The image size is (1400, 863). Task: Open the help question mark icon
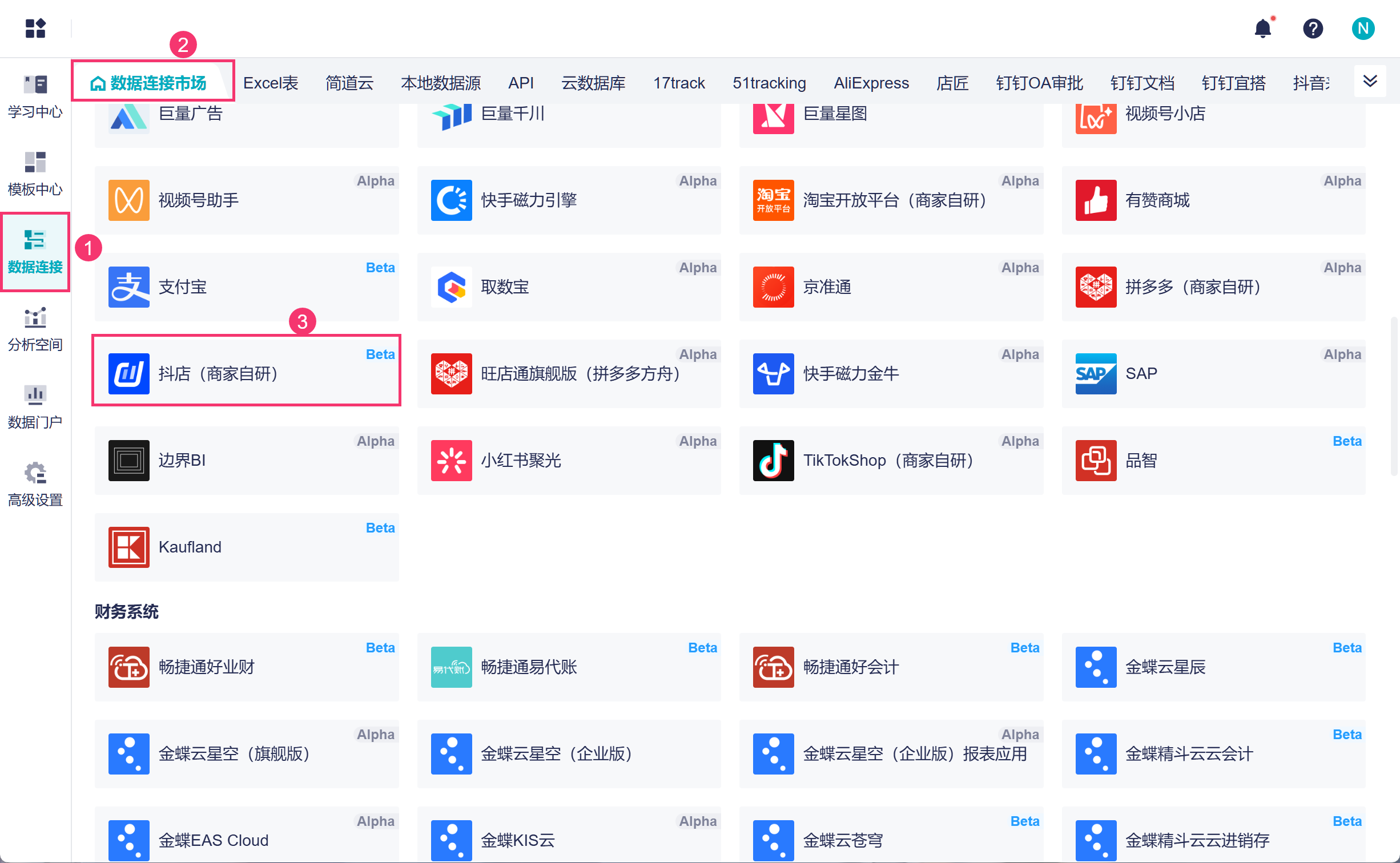(1313, 28)
